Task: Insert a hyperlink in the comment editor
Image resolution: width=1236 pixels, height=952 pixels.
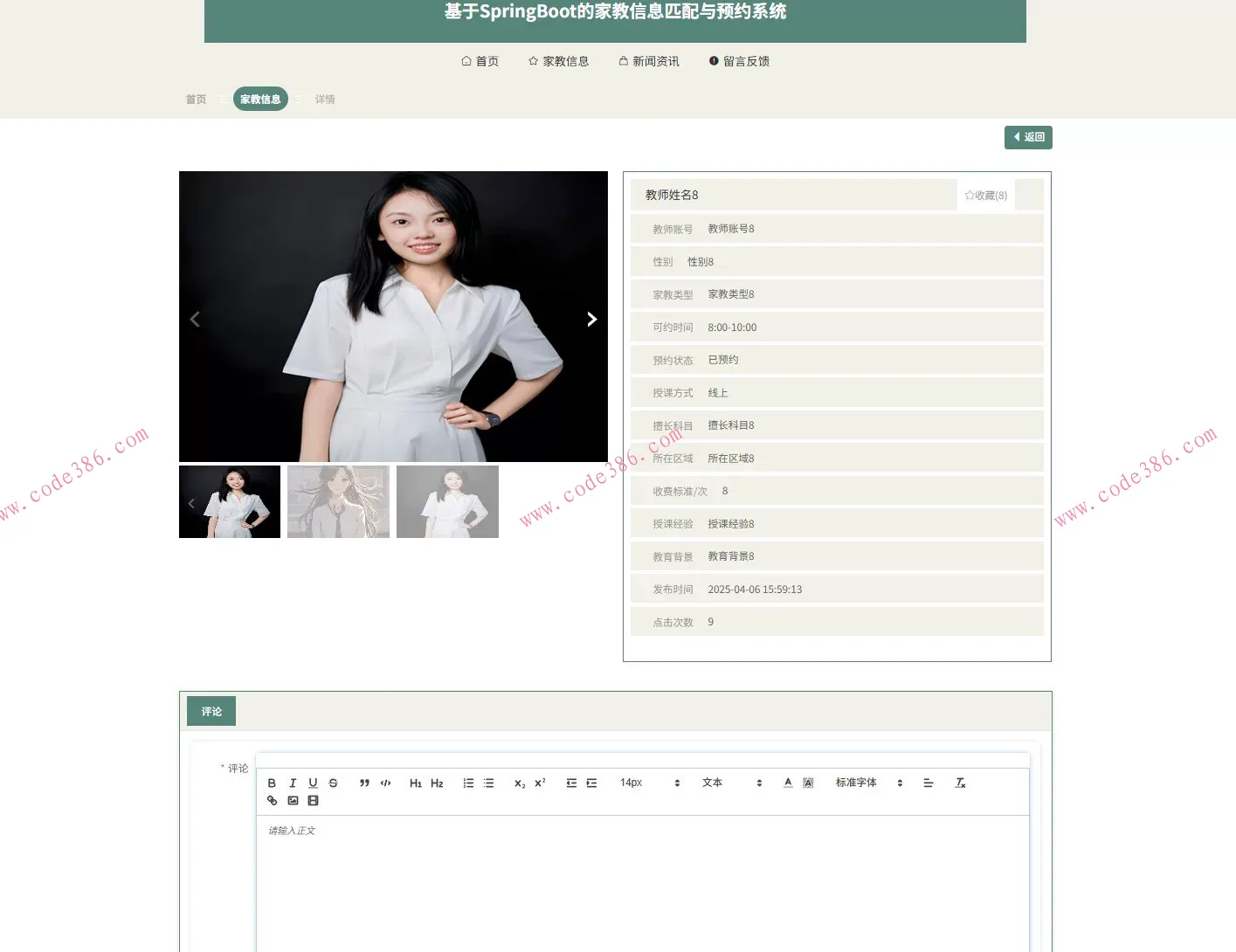Action: click(272, 800)
